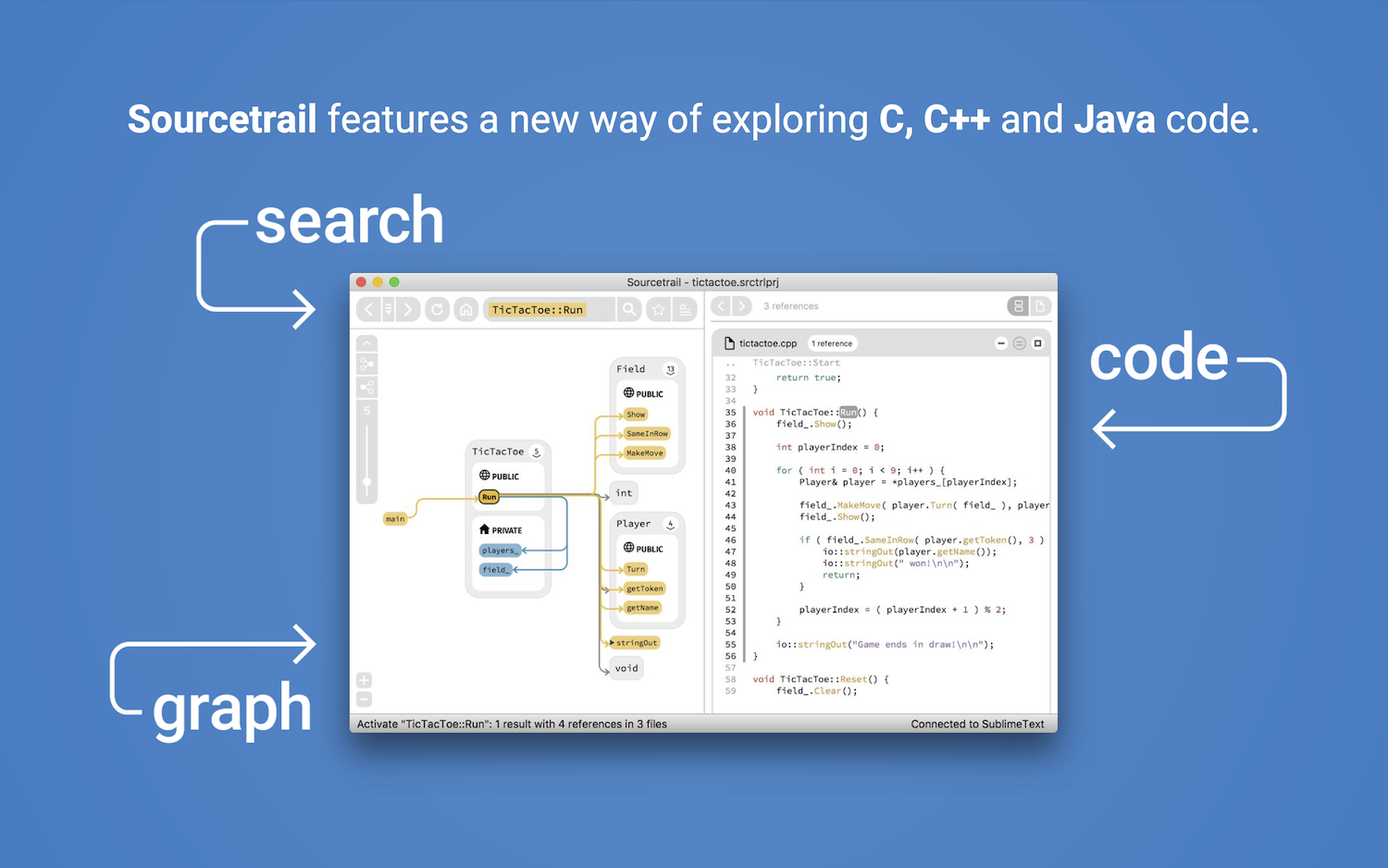The width and height of the screenshot is (1388, 868).
Task: Switch code panel to single-file view icon
Action: 1039,305
